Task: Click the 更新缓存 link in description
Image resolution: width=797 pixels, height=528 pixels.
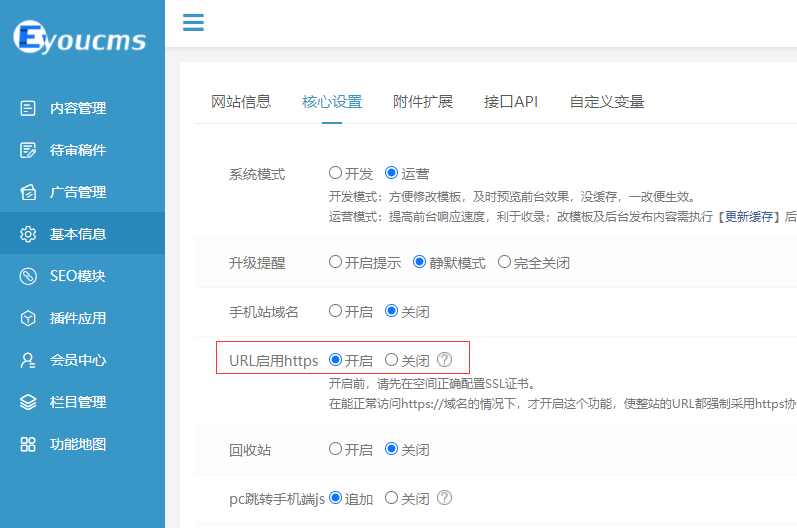Action: click(x=752, y=216)
